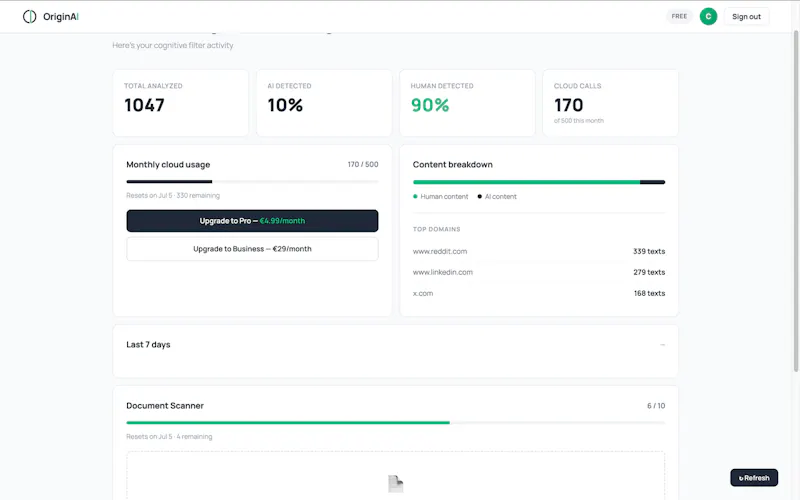800x500 pixels.
Task: Select the www.reddit.com domain row
Action: click(539, 252)
